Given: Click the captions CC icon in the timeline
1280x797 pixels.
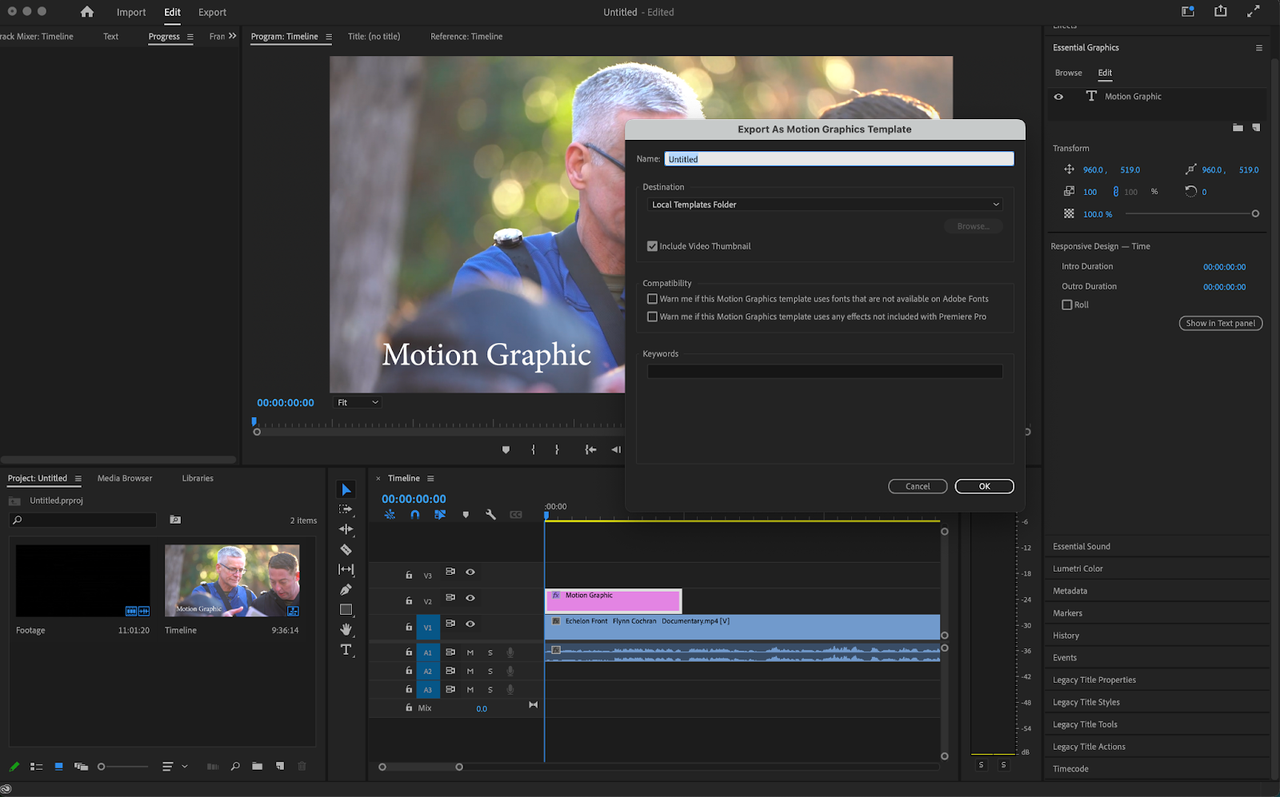Looking at the screenshot, I should tap(516, 514).
